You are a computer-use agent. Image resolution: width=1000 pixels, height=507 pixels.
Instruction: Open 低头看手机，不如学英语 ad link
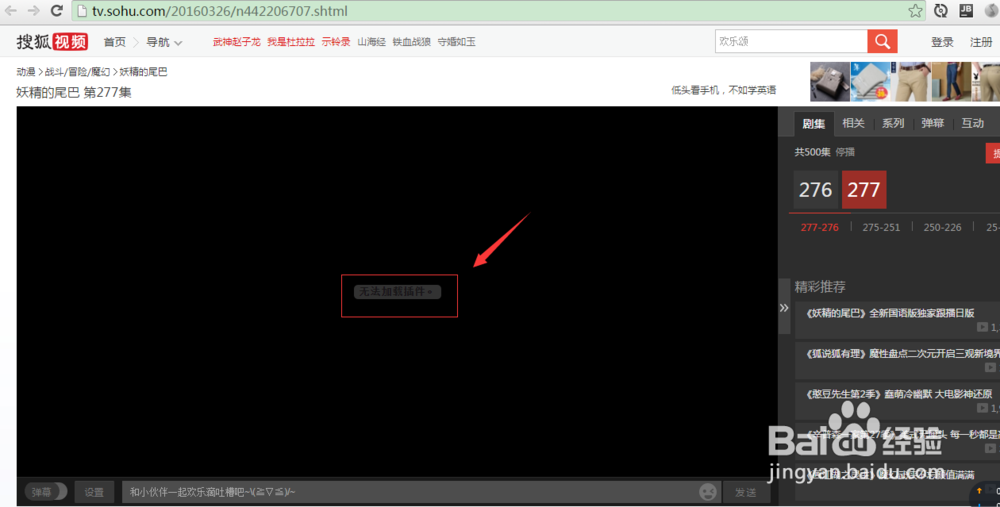click(724, 91)
